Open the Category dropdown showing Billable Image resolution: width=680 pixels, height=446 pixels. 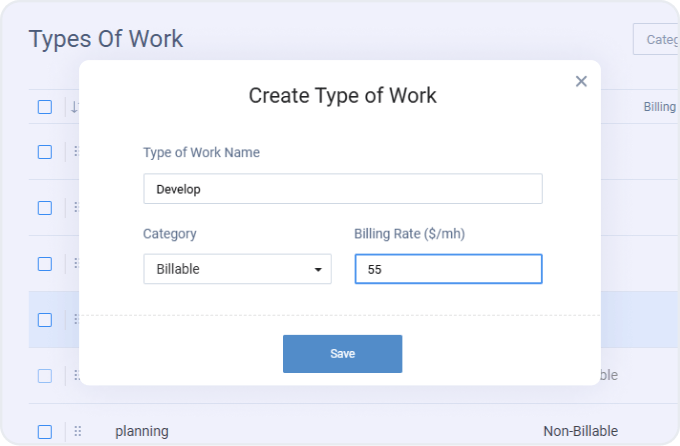point(237,269)
